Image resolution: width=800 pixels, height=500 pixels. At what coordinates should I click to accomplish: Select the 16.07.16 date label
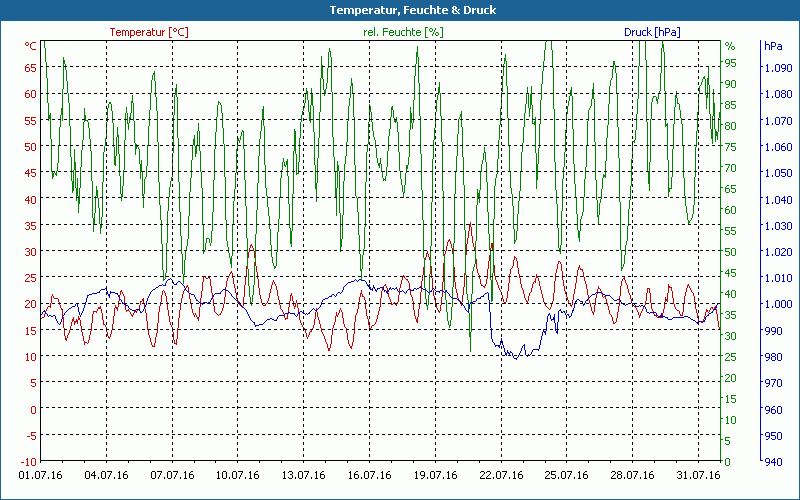370,475
